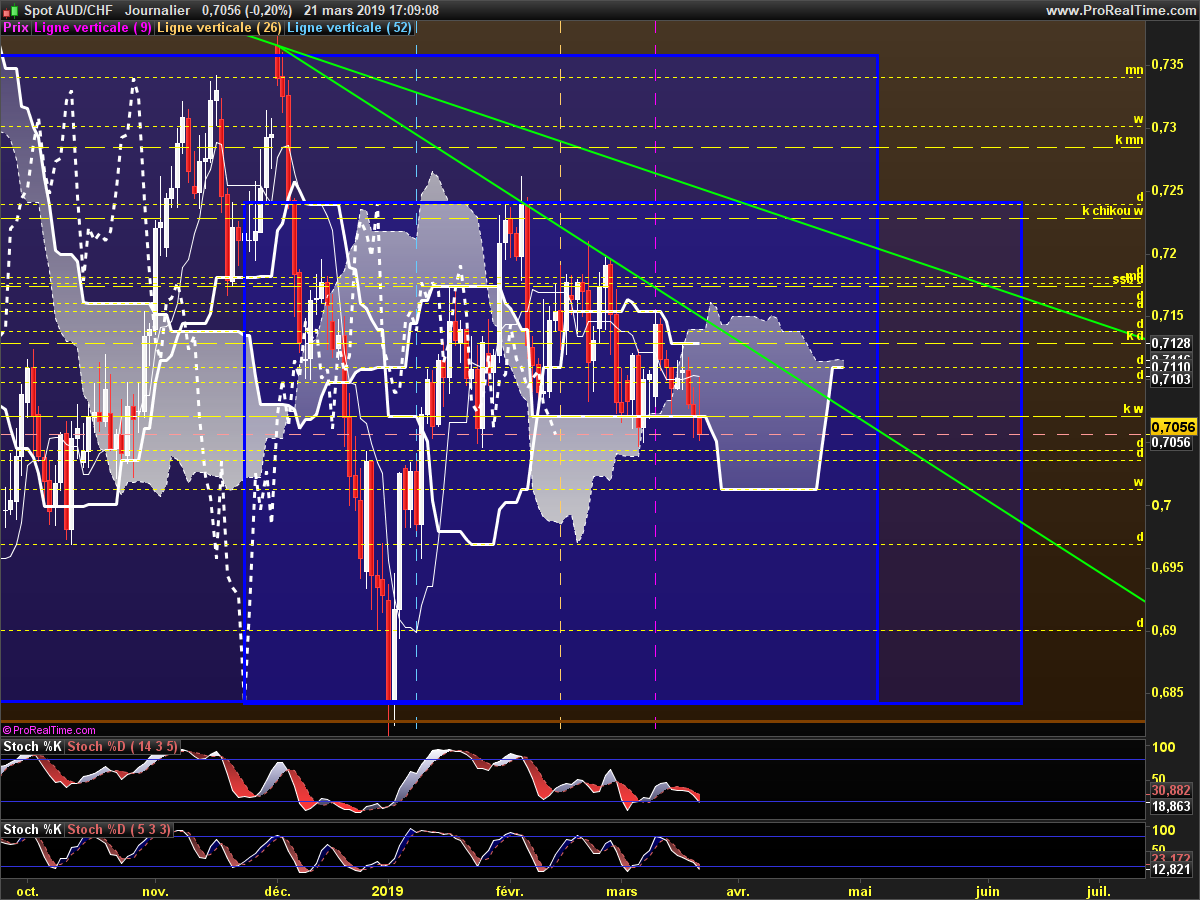Click the avr. month on time axis
This screenshot has width=1200, height=900.
point(737,890)
